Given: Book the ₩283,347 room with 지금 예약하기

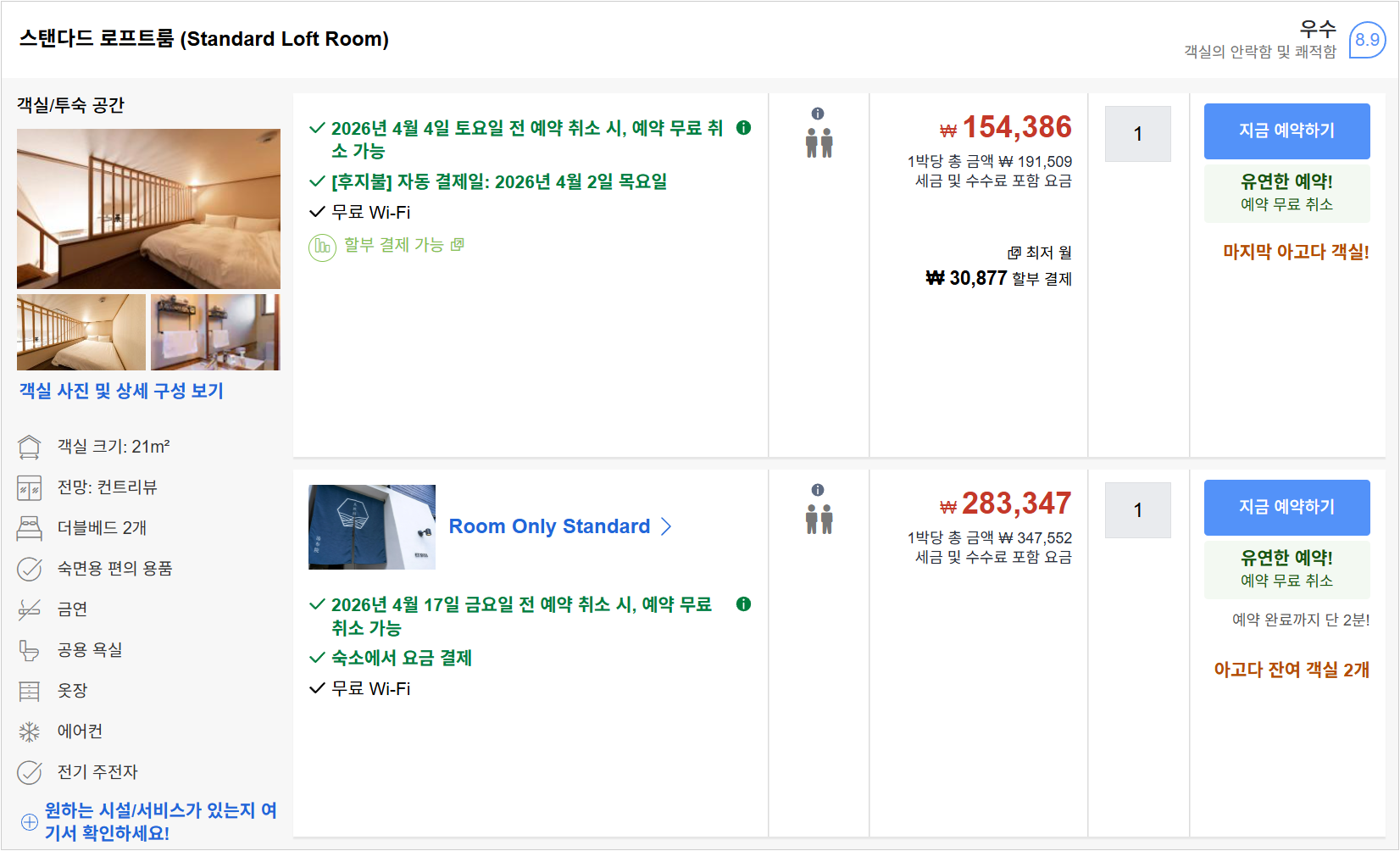Looking at the screenshot, I should pyautogui.click(x=1286, y=508).
